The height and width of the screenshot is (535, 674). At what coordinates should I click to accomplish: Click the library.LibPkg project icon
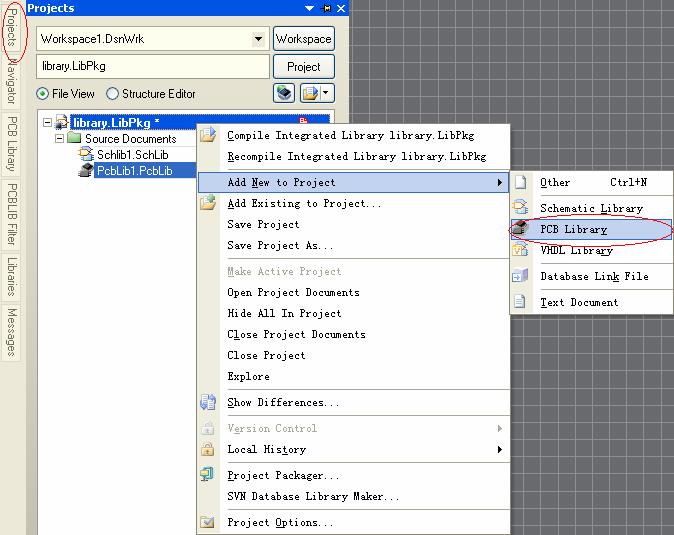click(62, 122)
